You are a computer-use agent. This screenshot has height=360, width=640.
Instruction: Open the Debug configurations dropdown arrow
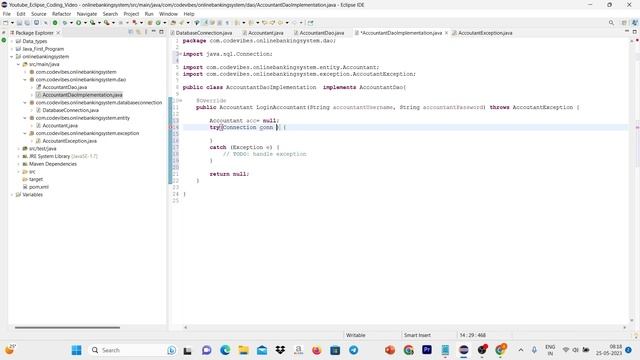tap(71, 23)
